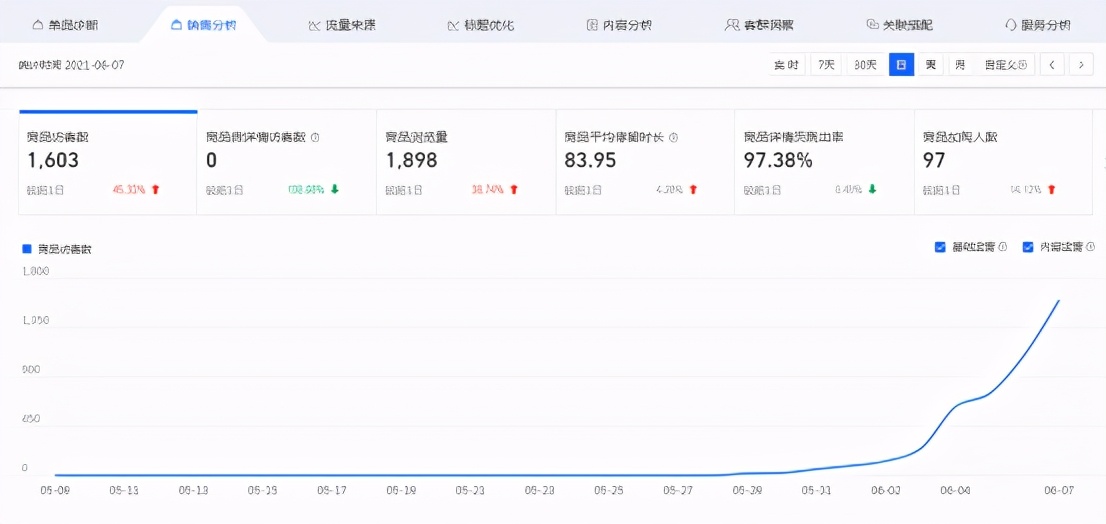This screenshot has width=1106, height=524.
Task: Open the fourth tab with the line-chart icon
Action: click(480, 25)
